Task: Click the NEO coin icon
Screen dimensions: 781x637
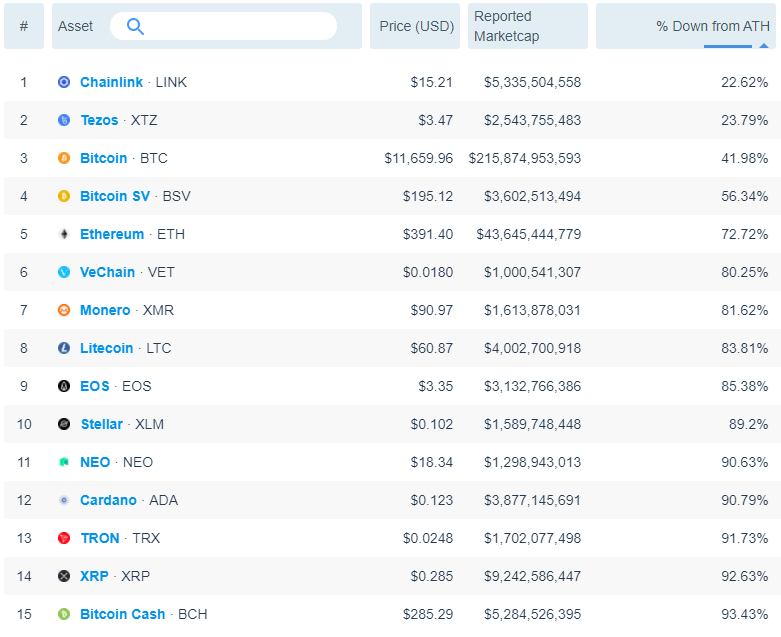Action: 64,462
